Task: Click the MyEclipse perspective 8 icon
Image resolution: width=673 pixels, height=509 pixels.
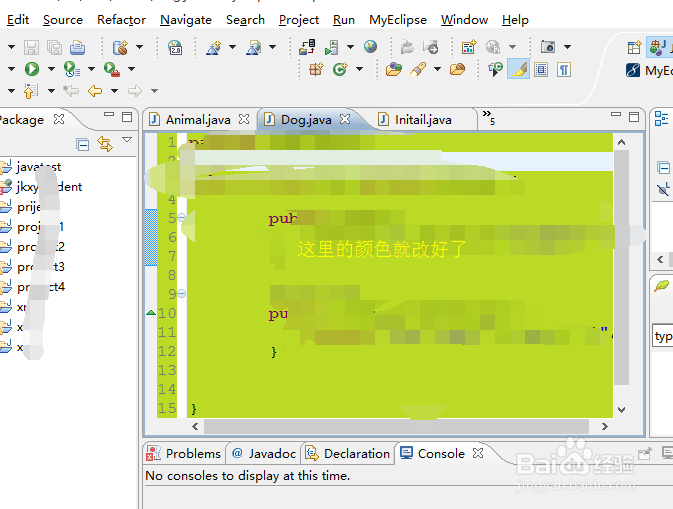Action: [633, 70]
